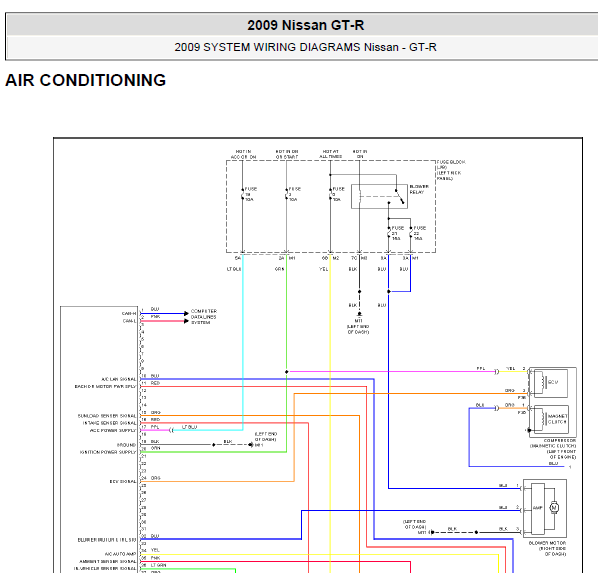This screenshot has width=598, height=573.
Task: Click the 'BLOWER RELAY' label
Action: [x=419, y=189]
